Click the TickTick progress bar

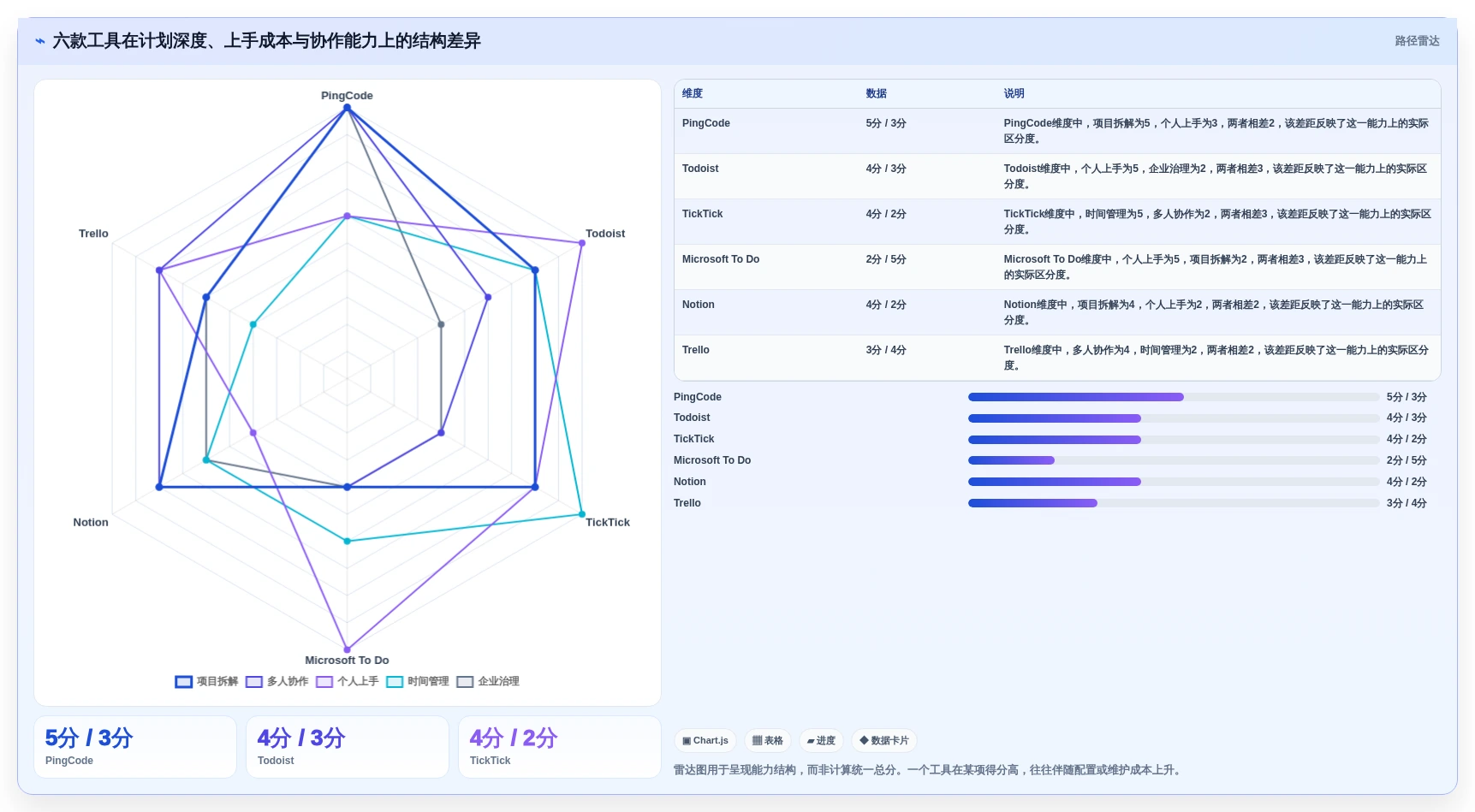[x=1174, y=440]
